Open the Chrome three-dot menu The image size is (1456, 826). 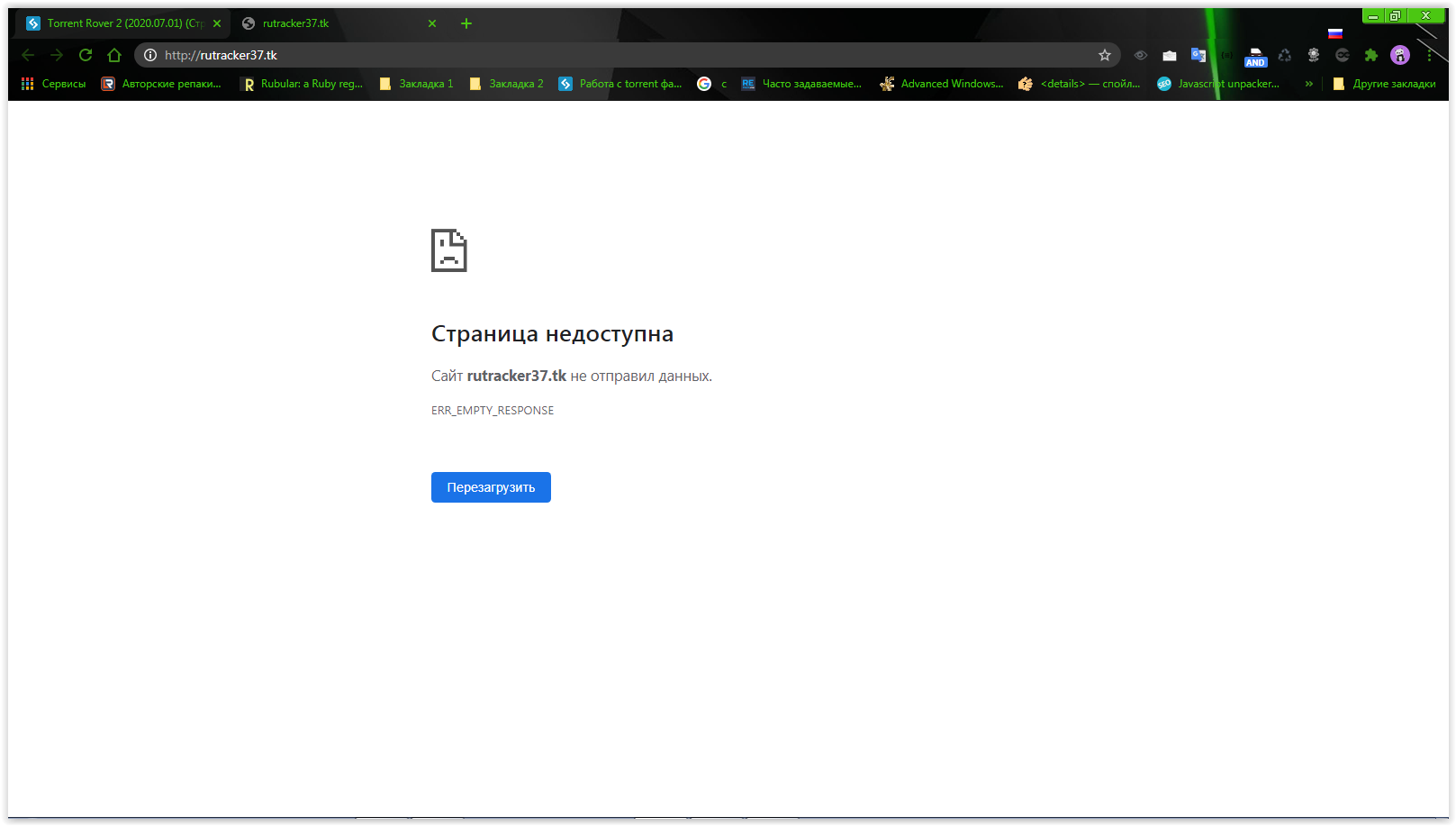[1429, 55]
